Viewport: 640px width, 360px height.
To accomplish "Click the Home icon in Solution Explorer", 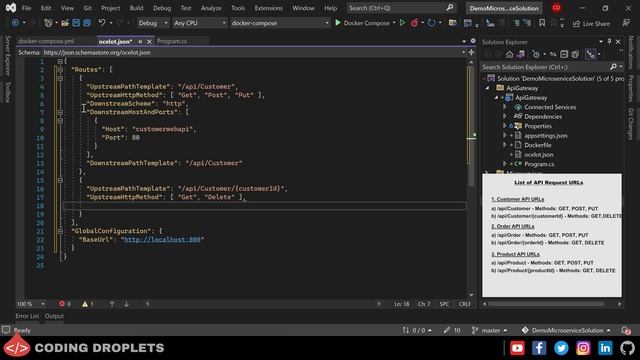I will pyautogui.click(x=509, y=54).
